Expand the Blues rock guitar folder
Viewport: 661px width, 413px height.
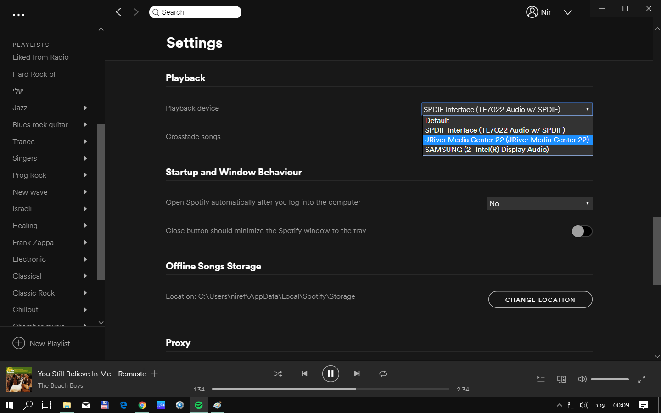tap(85, 125)
